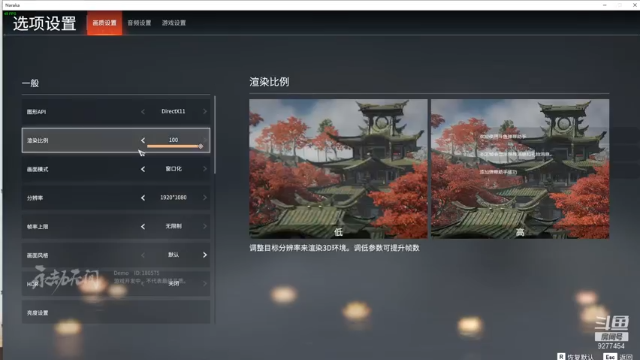Click left arrow for 画面风格
The image size is (640, 360).
click(143, 255)
